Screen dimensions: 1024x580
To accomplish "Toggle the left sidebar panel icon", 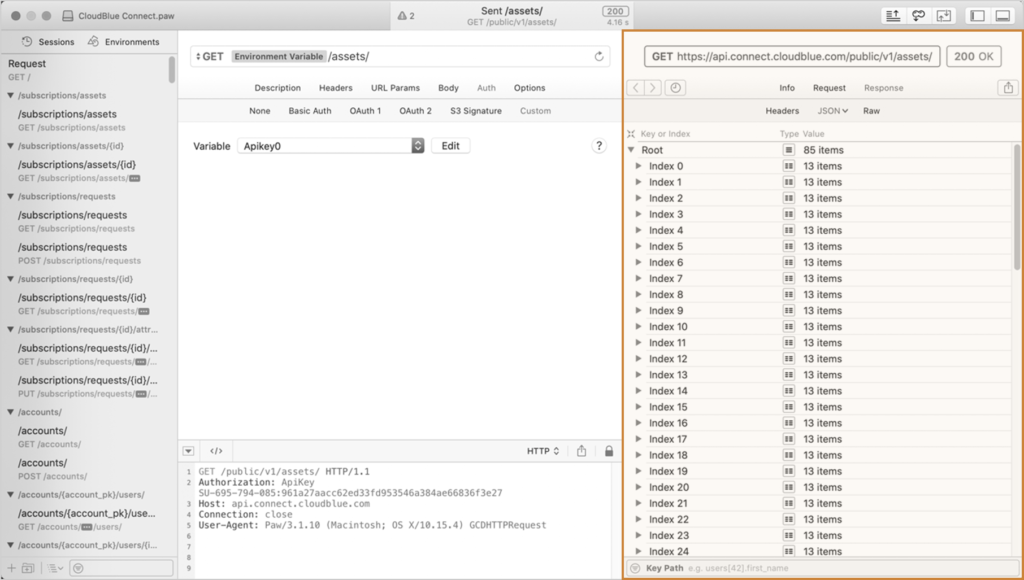I will click(978, 16).
